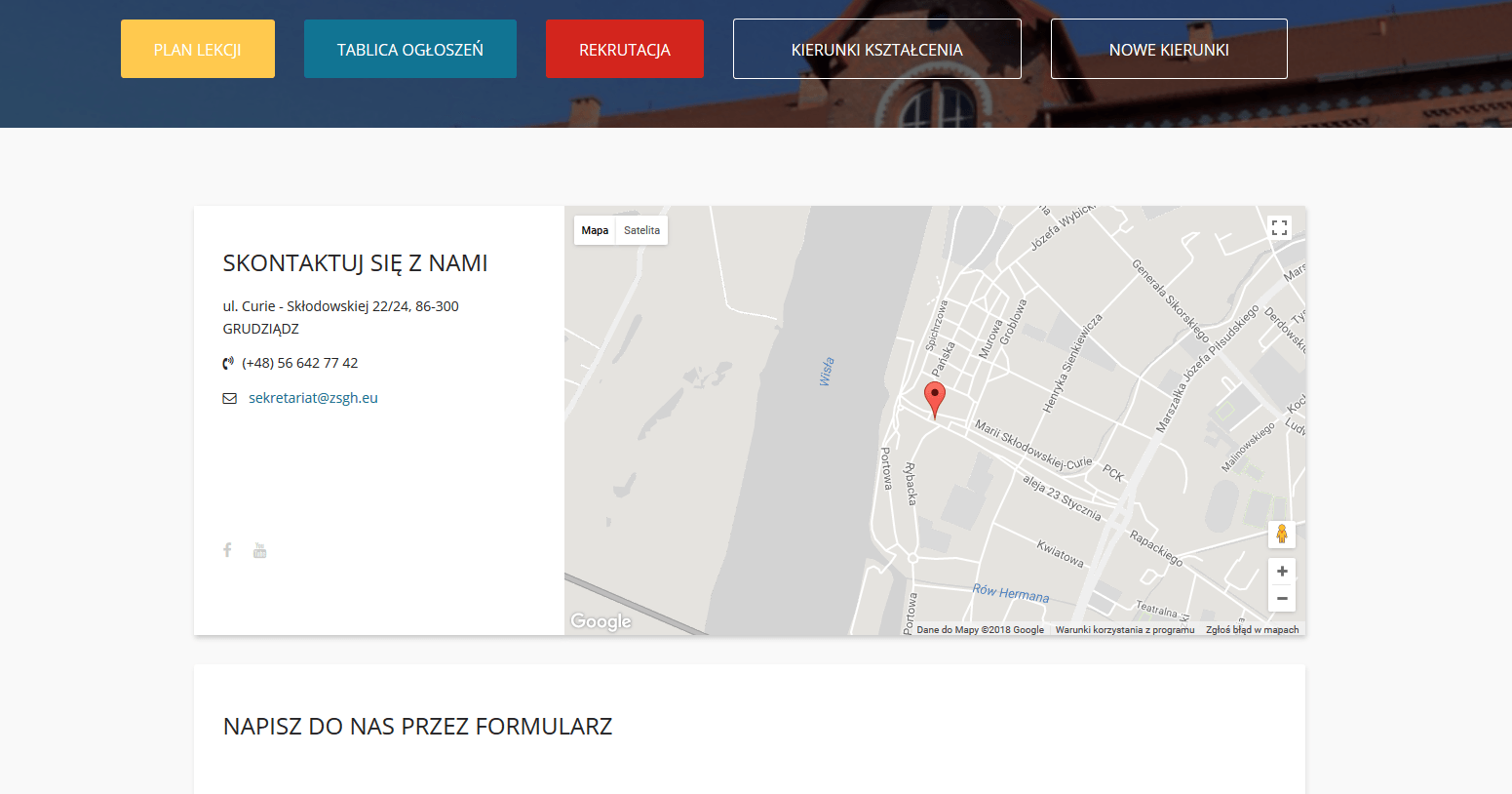Zoom out on the map
Image resolution: width=1512 pixels, height=794 pixels.
click(1281, 598)
